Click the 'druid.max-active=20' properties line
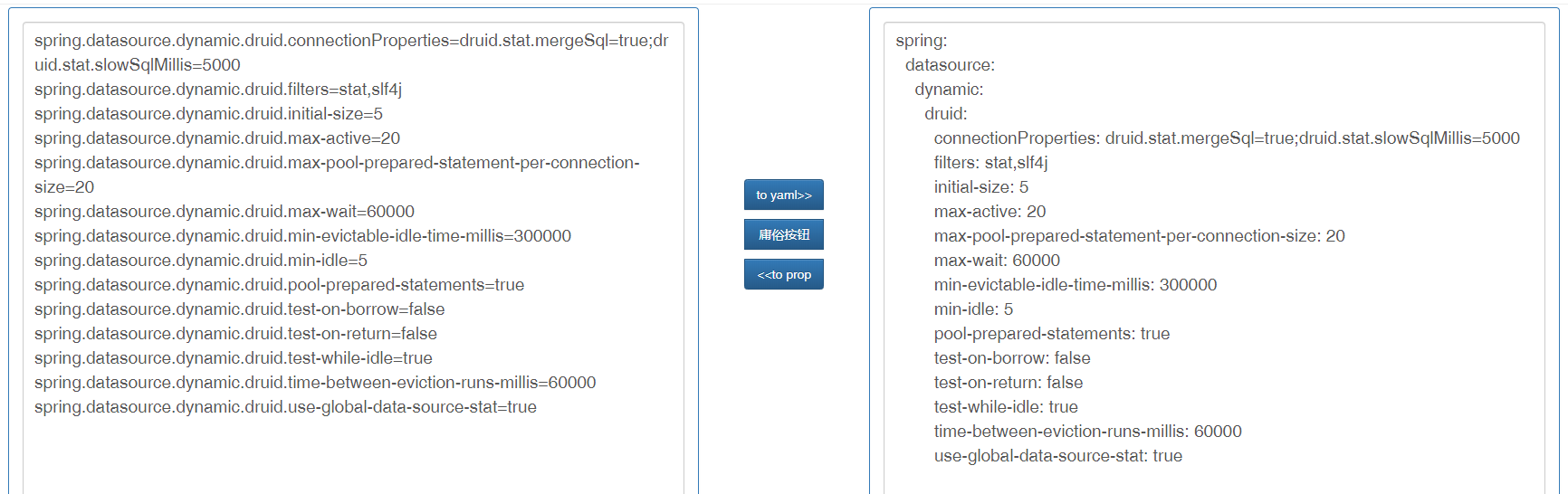This screenshot has width=1568, height=494. tap(217, 138)
